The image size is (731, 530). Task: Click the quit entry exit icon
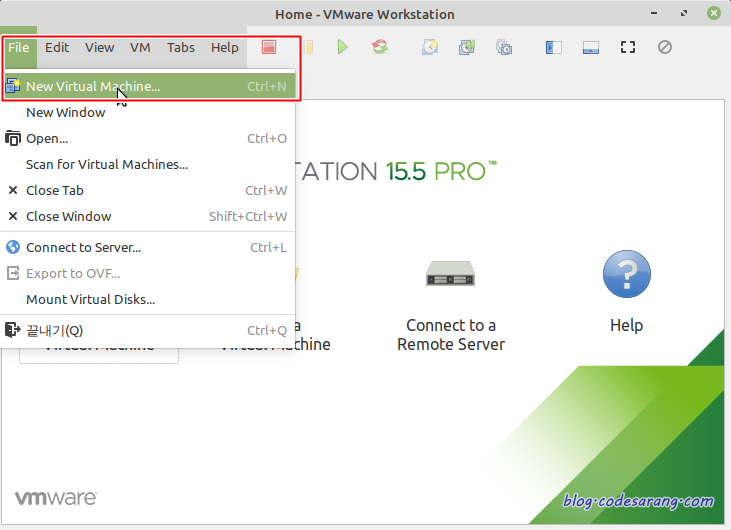[13, 330]
